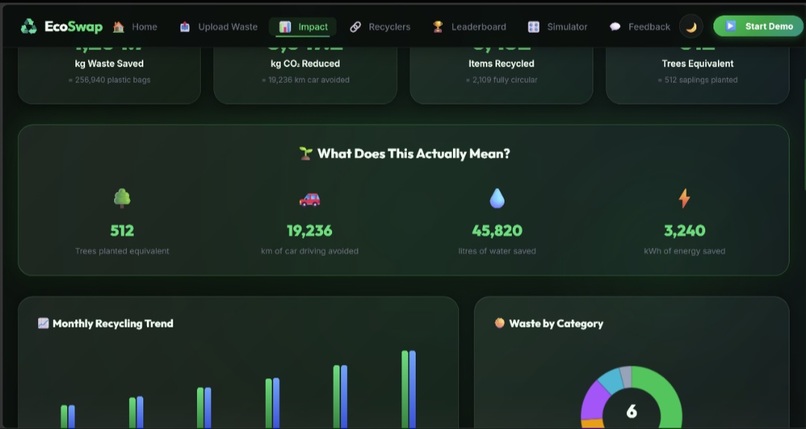The width and height of the screenshot is (806, 429).
Task: Click the seedling icon in section heading
Action: [306, 153]
